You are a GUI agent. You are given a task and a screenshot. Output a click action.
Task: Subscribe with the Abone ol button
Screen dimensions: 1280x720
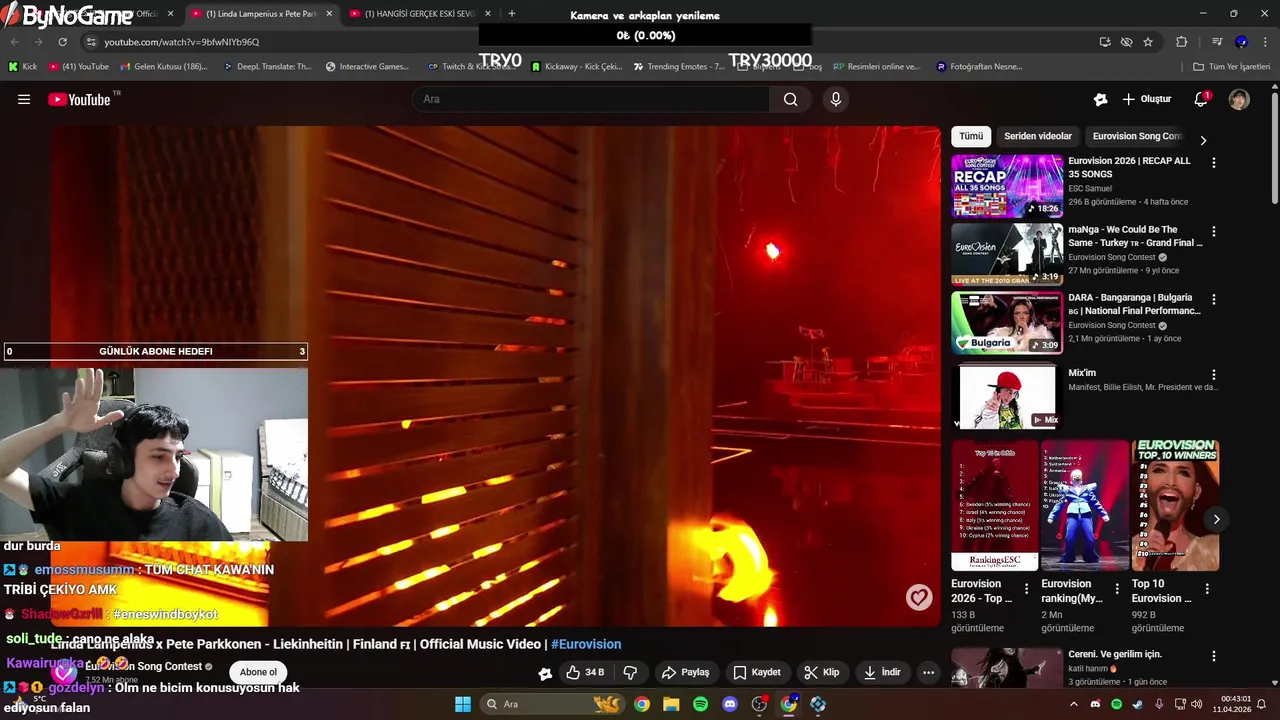[x=258, y=672]
